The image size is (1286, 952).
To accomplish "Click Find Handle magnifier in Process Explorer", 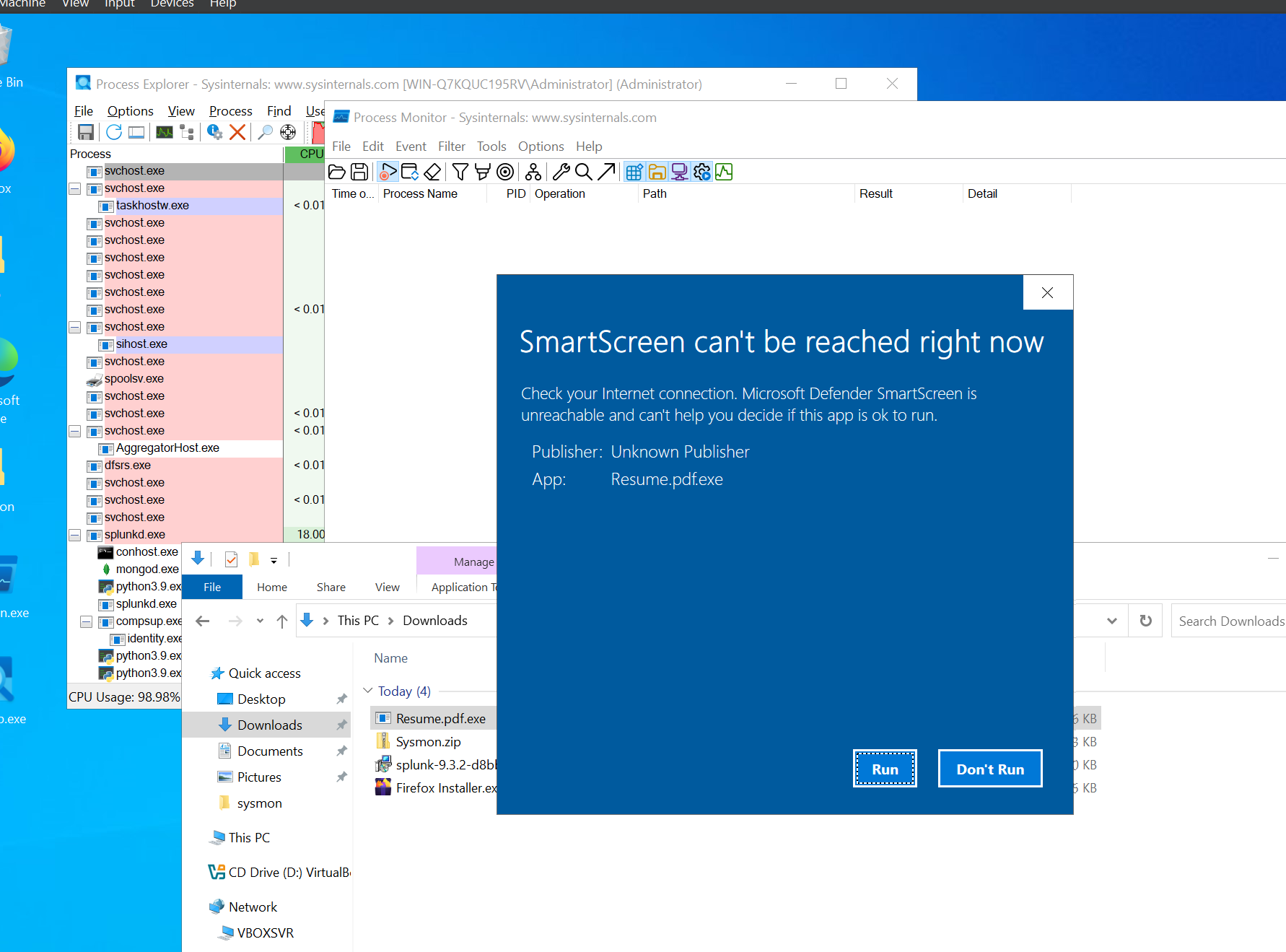I will click(x=266, y=132).
